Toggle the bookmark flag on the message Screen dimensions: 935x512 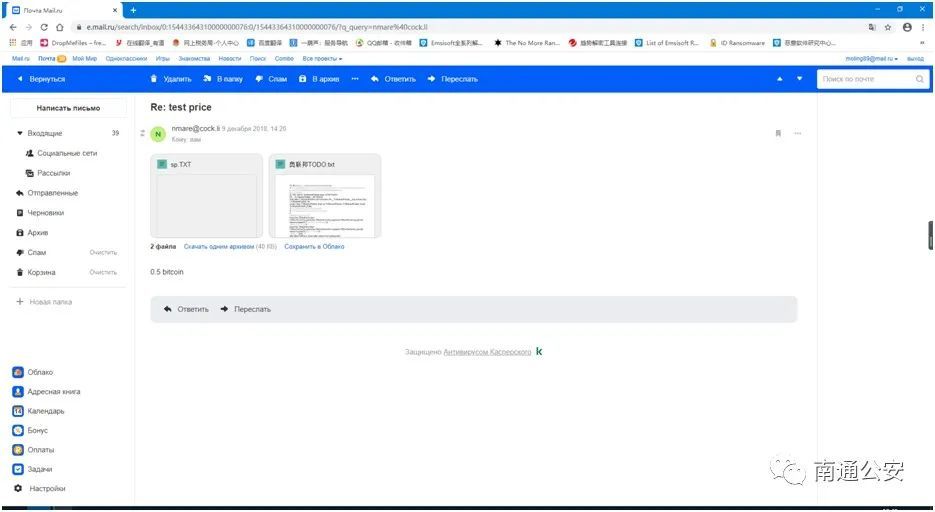pos(778,133)
